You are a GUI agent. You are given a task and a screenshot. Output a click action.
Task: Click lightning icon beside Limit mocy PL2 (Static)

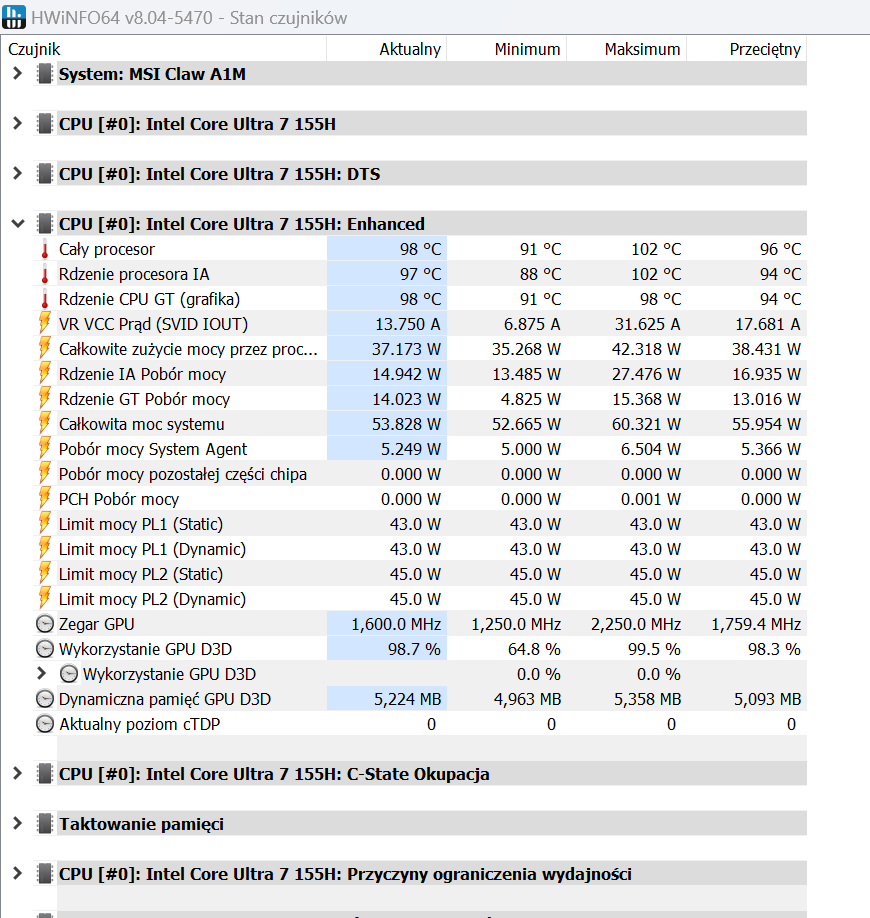[44, 574]
